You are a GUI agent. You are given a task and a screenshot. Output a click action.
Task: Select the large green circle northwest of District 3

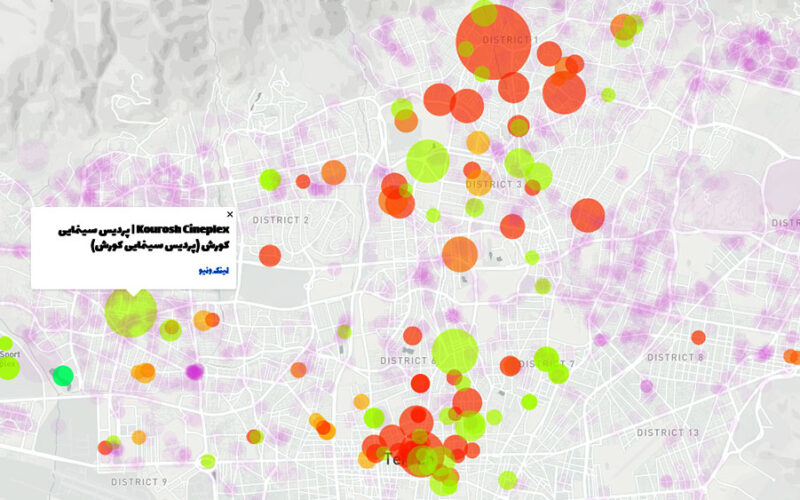click(x=428, y=161)
